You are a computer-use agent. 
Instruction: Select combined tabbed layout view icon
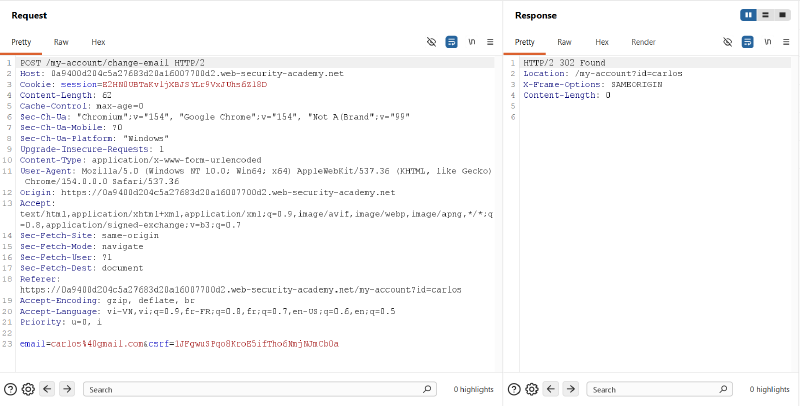click(782, 15)
